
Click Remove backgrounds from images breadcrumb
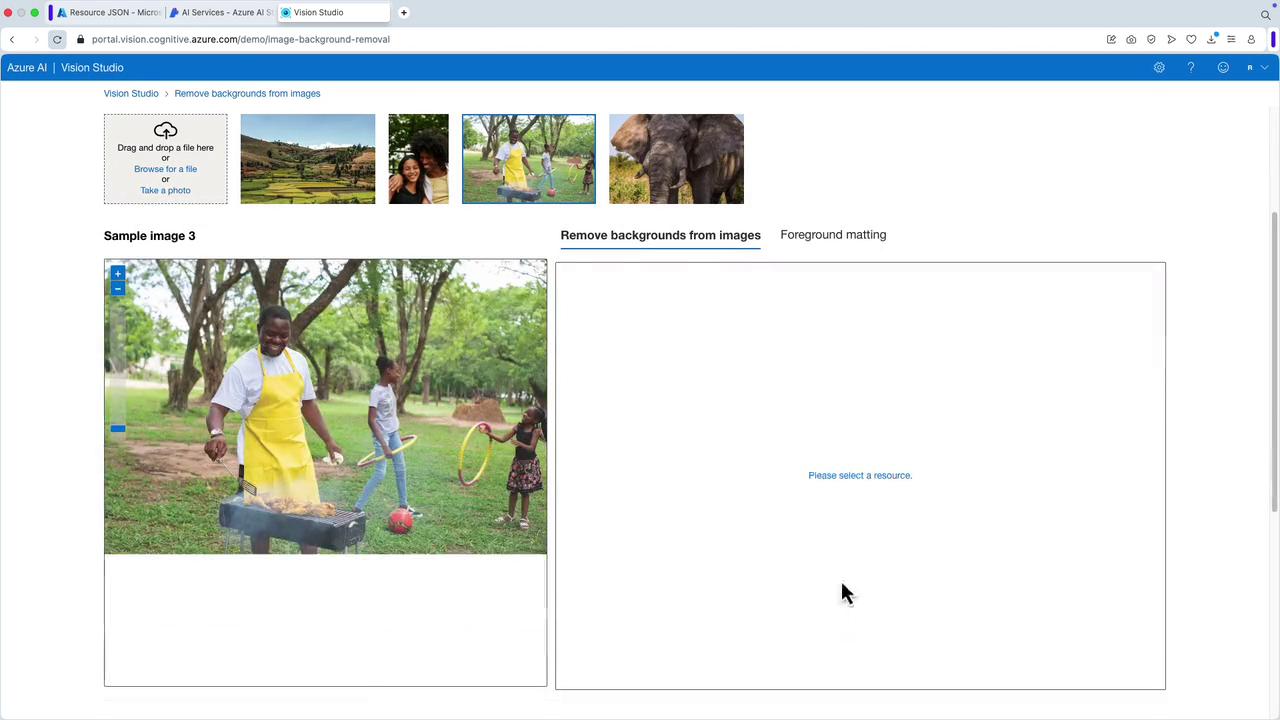[247, 93]
